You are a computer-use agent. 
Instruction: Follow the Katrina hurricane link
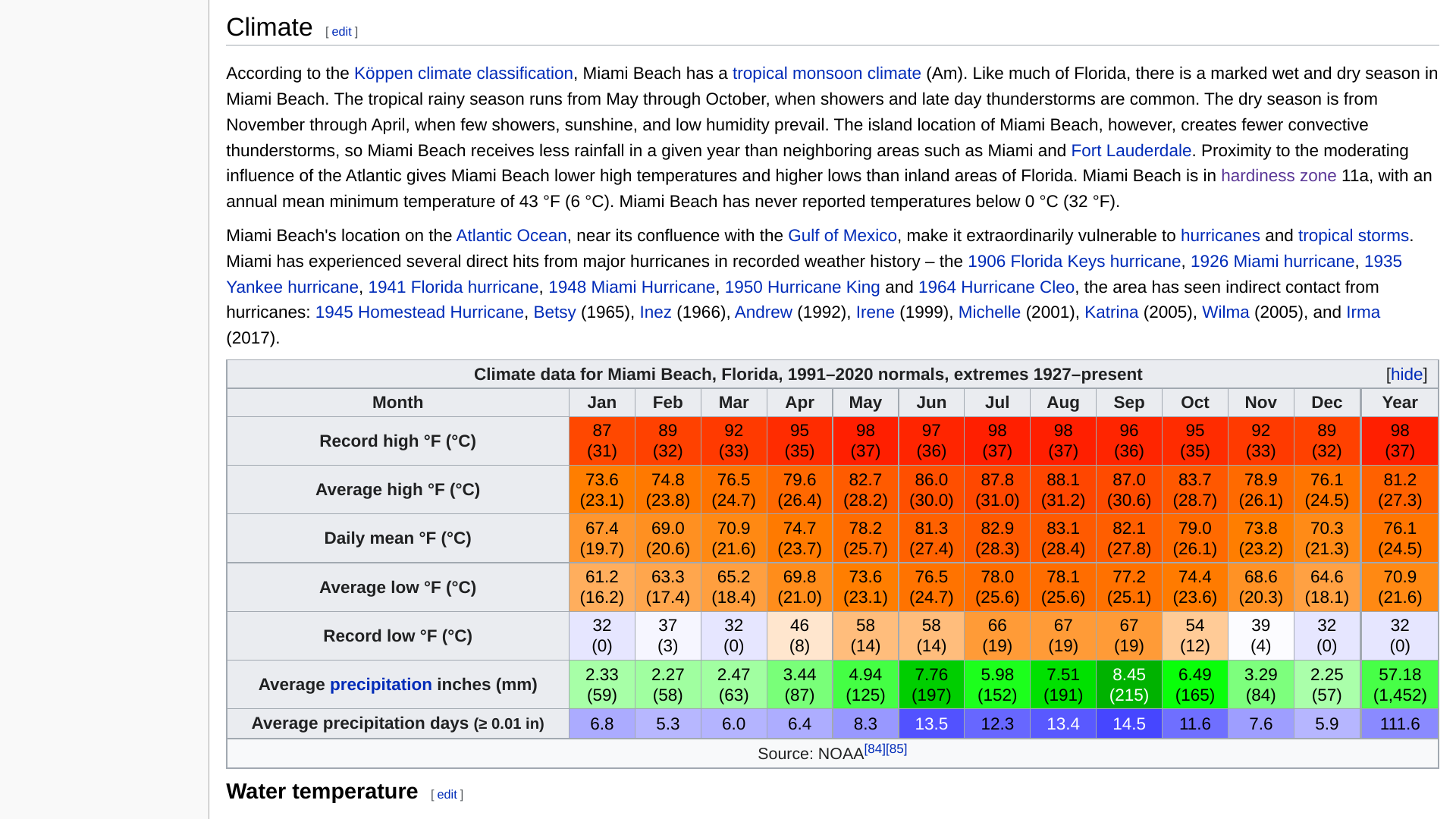pos(1111,312)
